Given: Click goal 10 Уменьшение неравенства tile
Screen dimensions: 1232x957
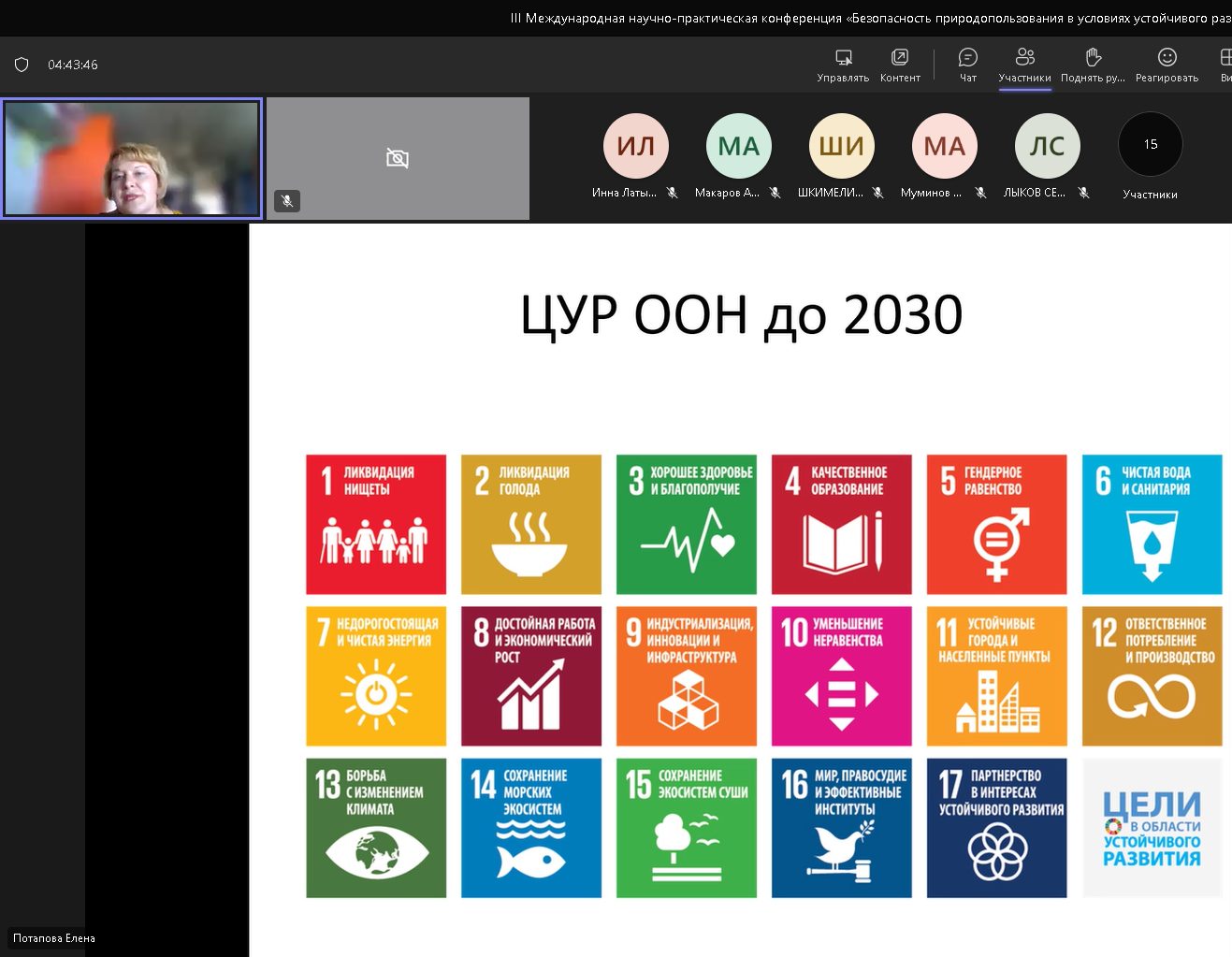Looking at the screenshot, I should (x=842, y=675).
